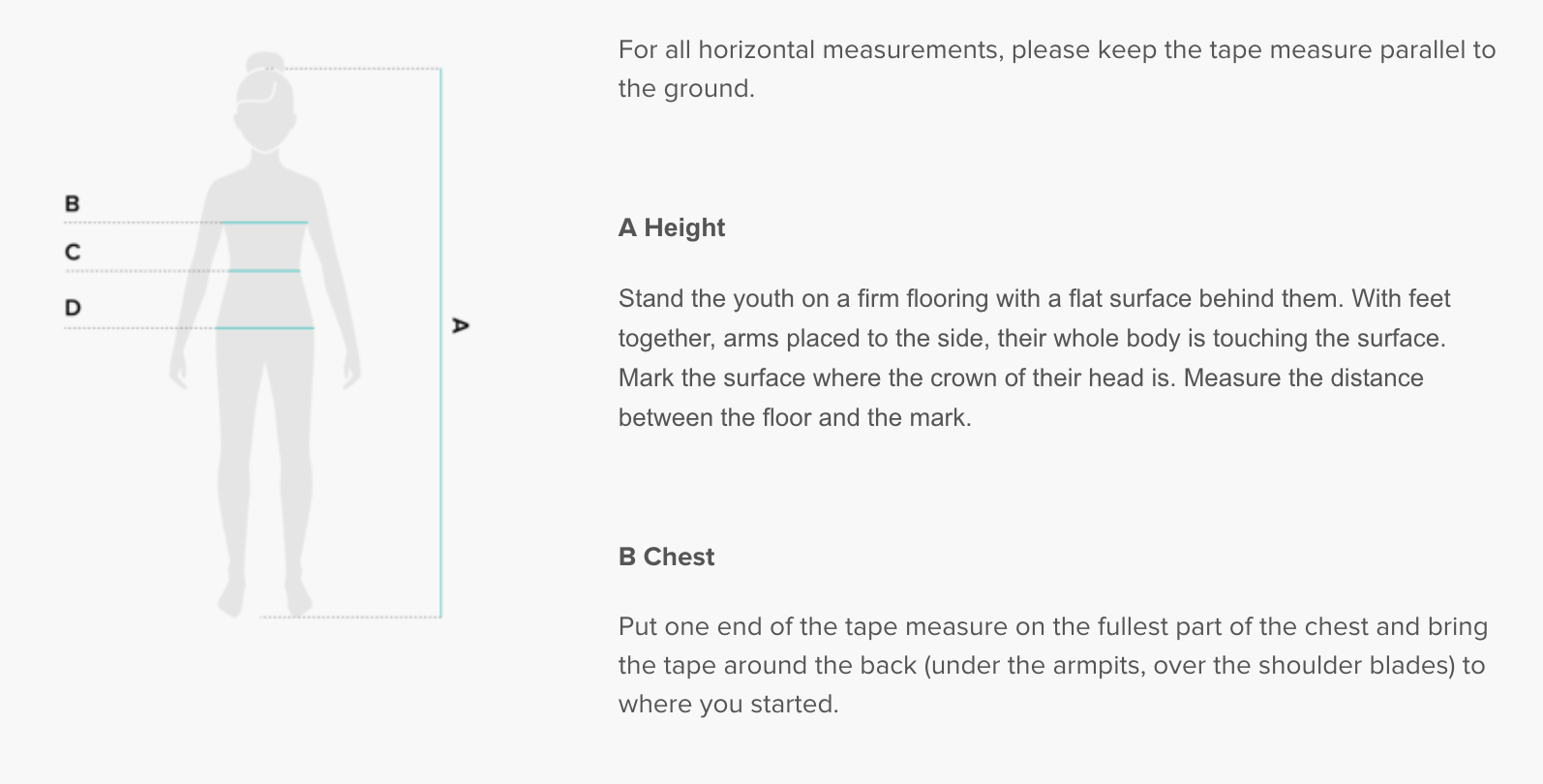Click the chest measuring instructions paragraph
Image resolution: width=1543 pixels, height=784 pixels.
(1052, 665)
